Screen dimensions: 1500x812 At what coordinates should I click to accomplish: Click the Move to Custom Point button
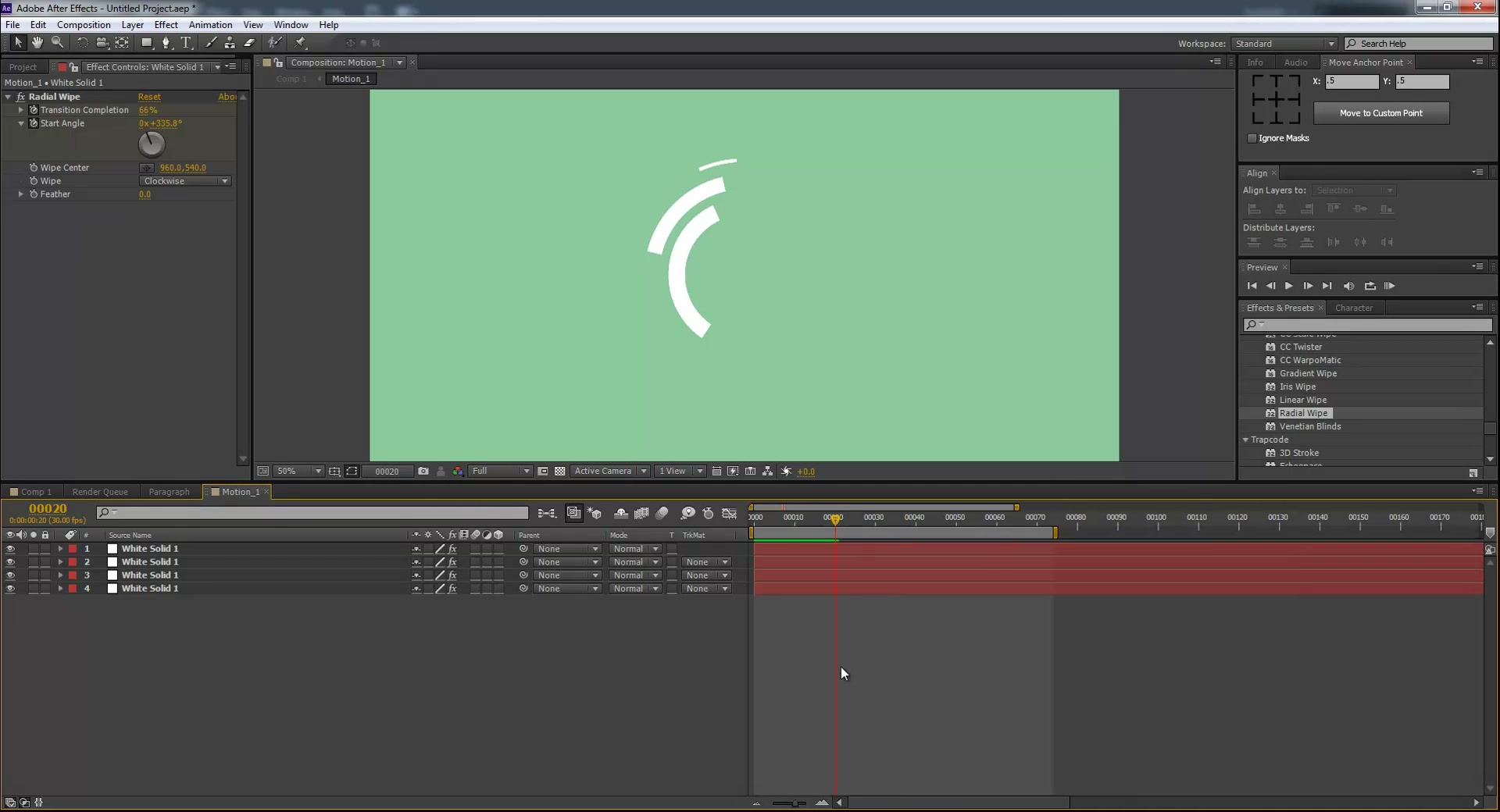[1381, 113]
